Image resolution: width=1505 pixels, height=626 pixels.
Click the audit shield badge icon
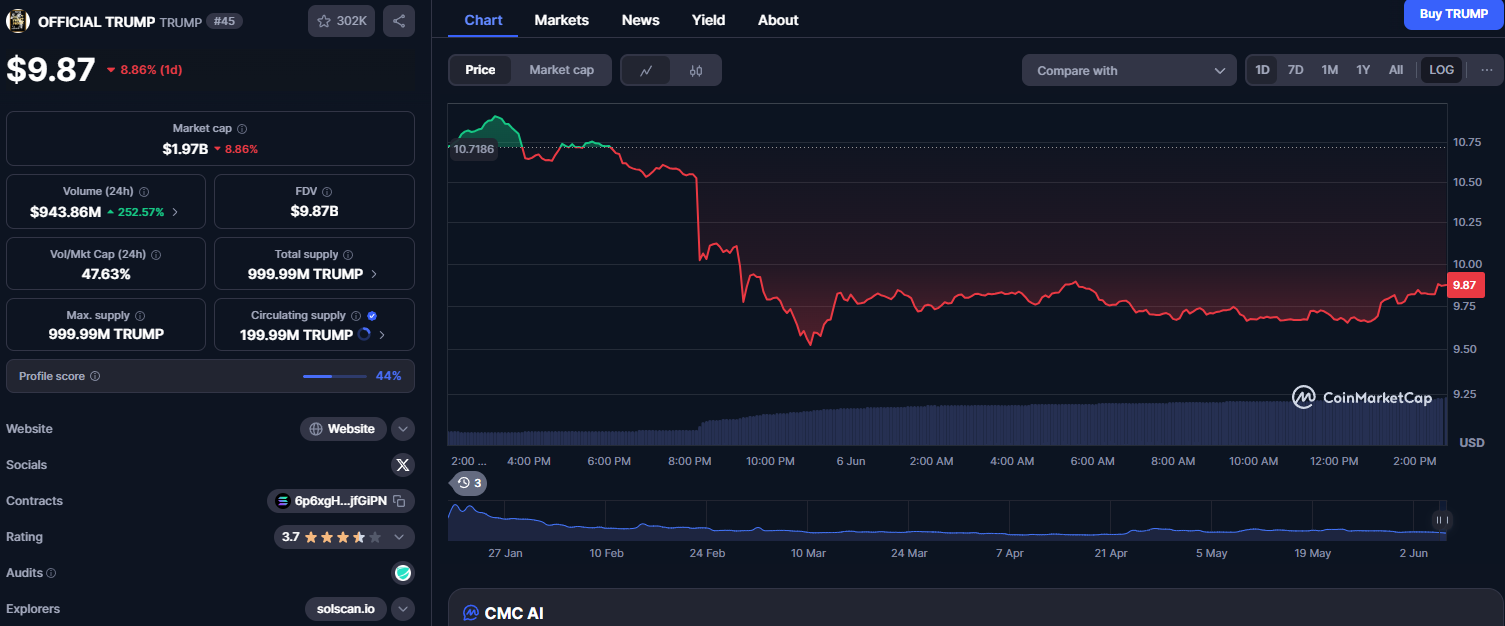point(402,573)
